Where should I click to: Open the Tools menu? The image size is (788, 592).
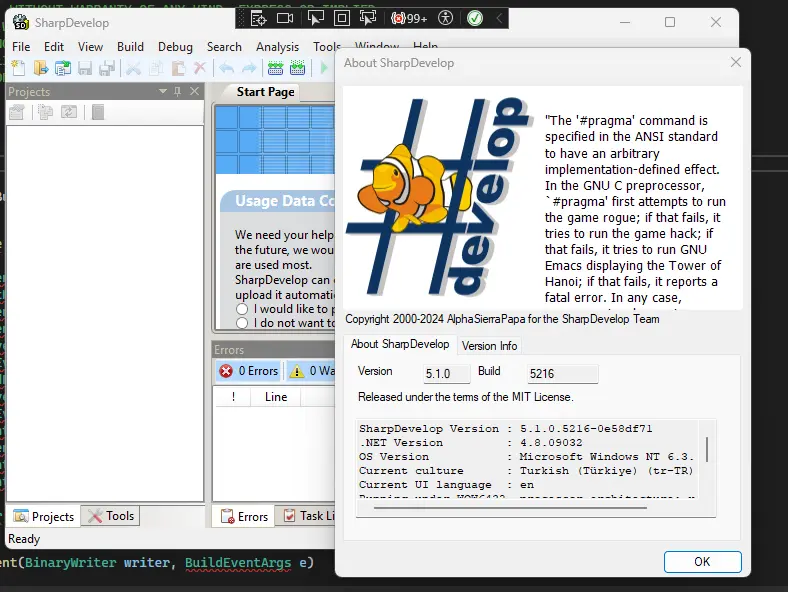pos(327,47)
